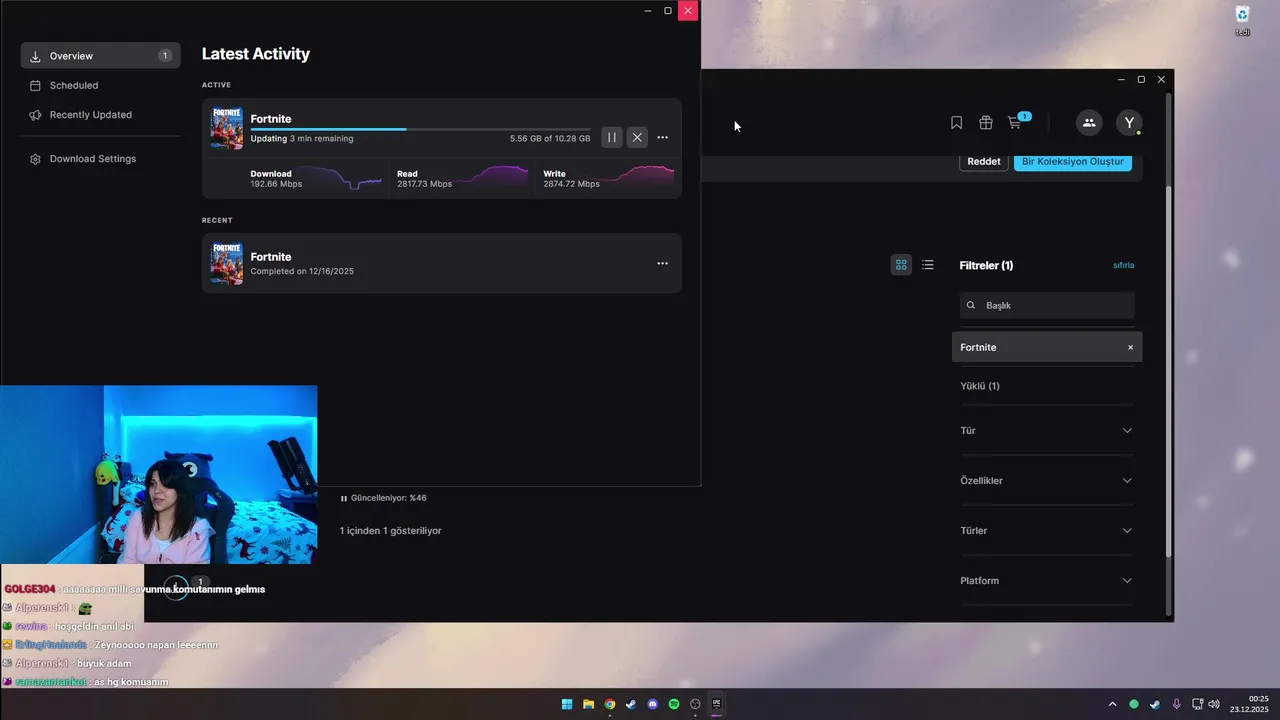Image resolution: width=1280 pixels, height=720 pixels.
Task: Open File Explorer from taskbar
Action: (589, 704)
